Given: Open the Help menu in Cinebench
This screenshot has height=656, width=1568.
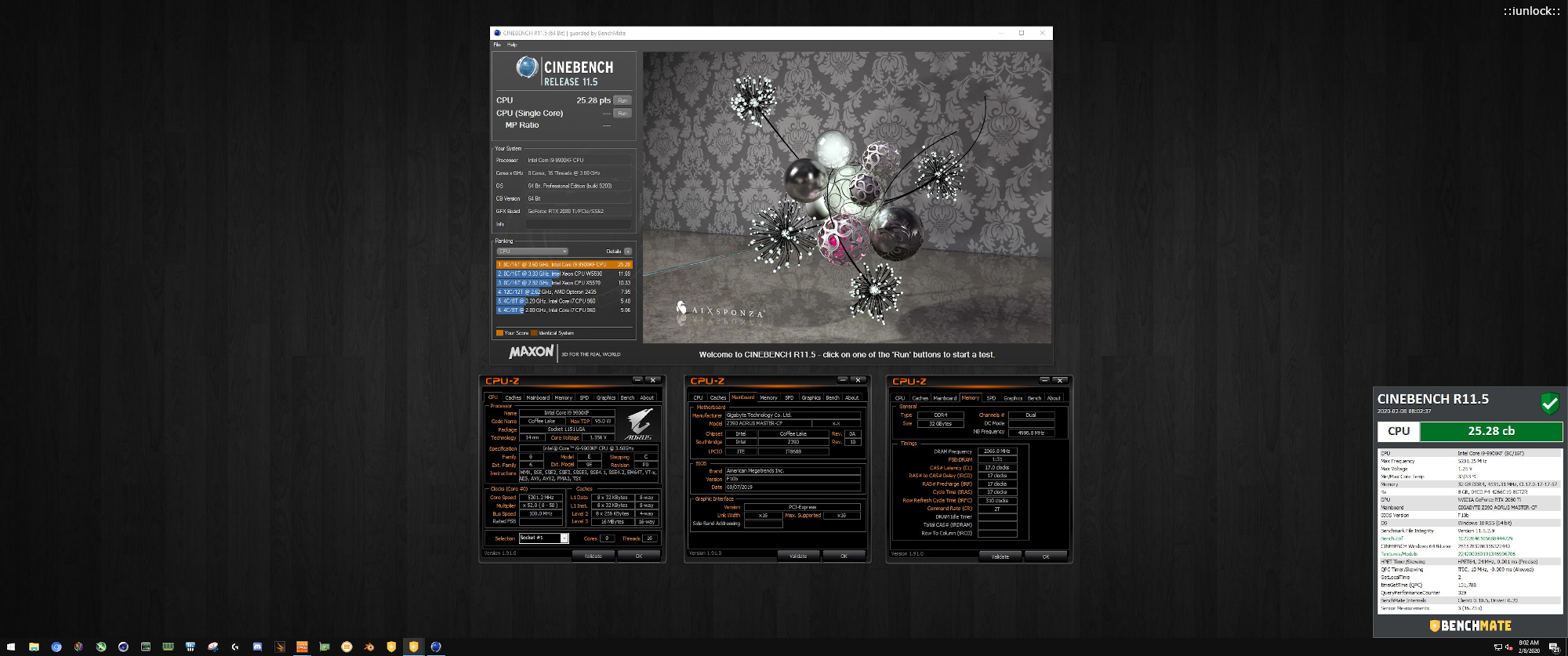Looking at the screenshot, I should (x=512, y=45).
